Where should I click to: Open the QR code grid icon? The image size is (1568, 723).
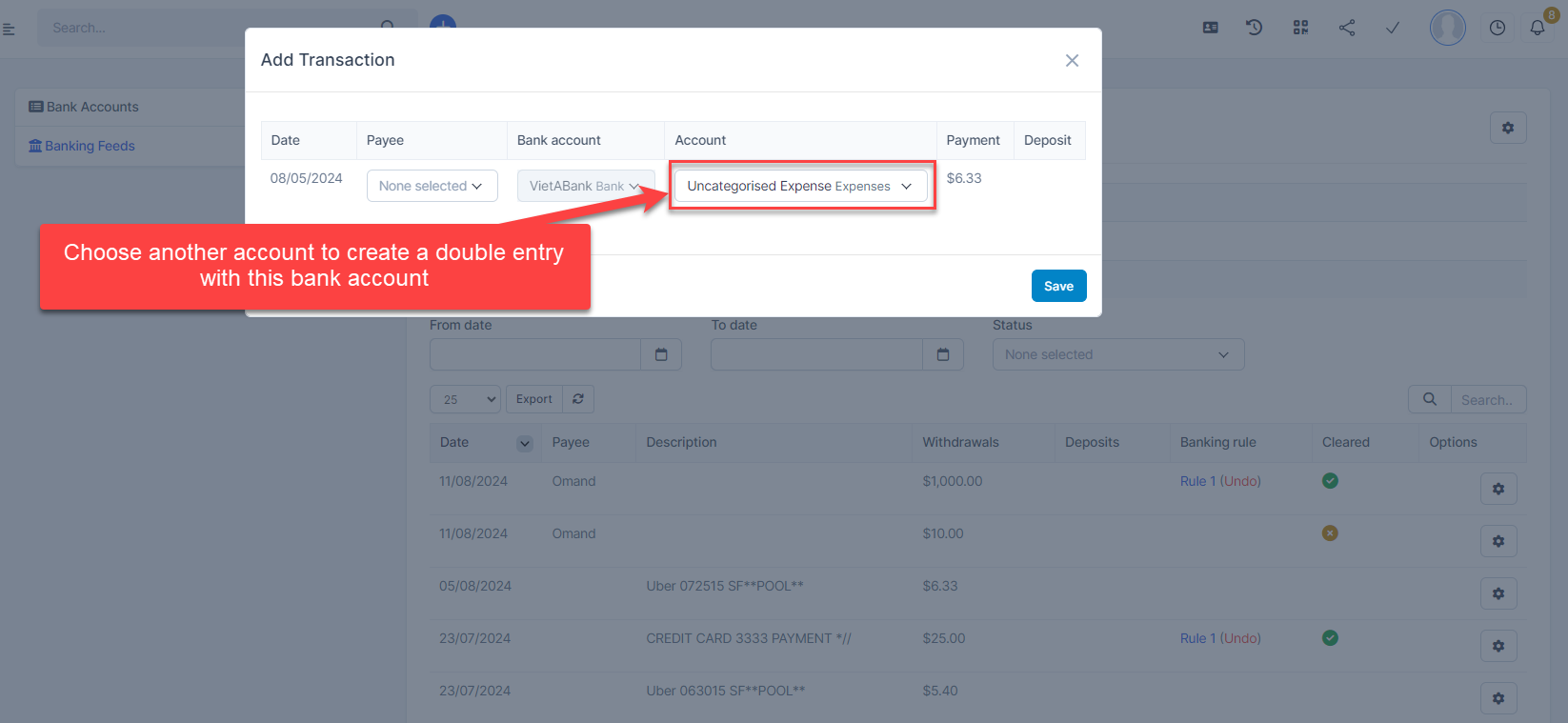(1300, 28)
